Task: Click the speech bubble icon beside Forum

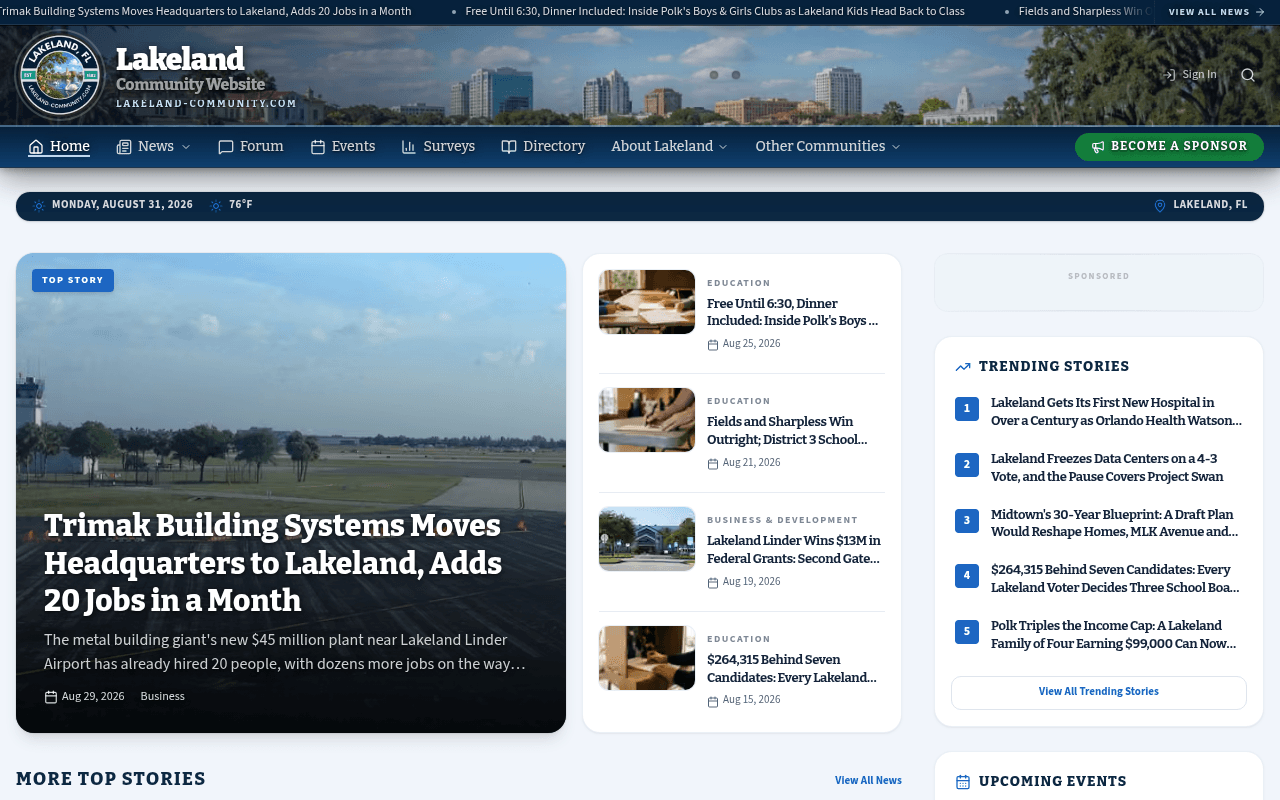Action: click(226, 147)
